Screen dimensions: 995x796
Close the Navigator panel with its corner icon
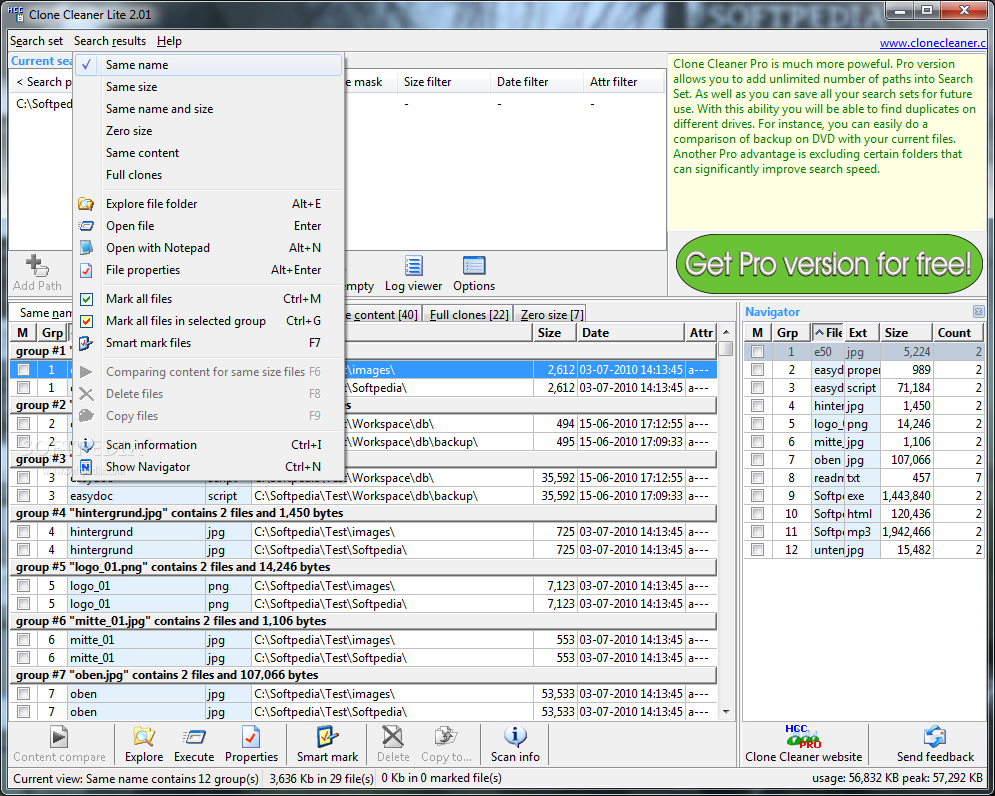(979, 312)
